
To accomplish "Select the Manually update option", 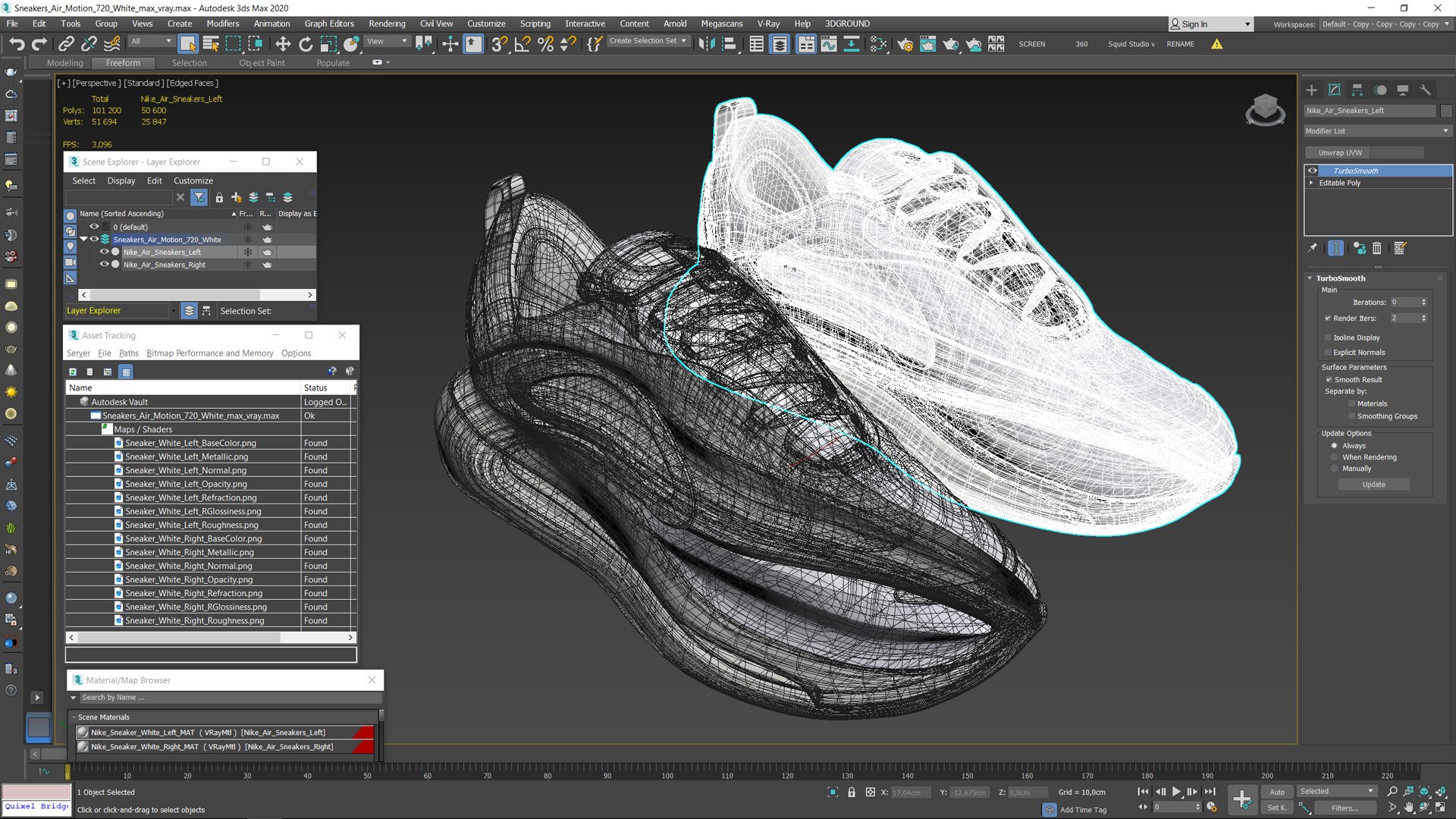I will (x=1335, y=469).
